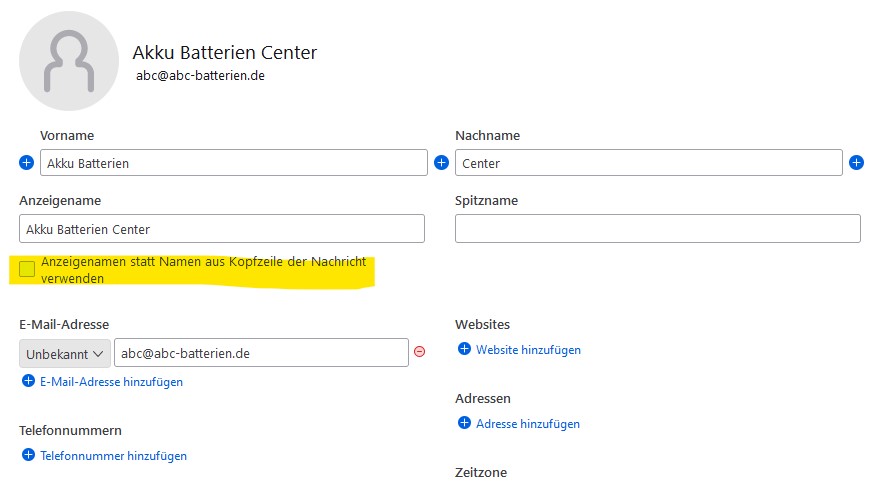Click the Telefonnummer hinzufügen link
Viewport: 879px width, 486px height.
(x=113, y=456)
